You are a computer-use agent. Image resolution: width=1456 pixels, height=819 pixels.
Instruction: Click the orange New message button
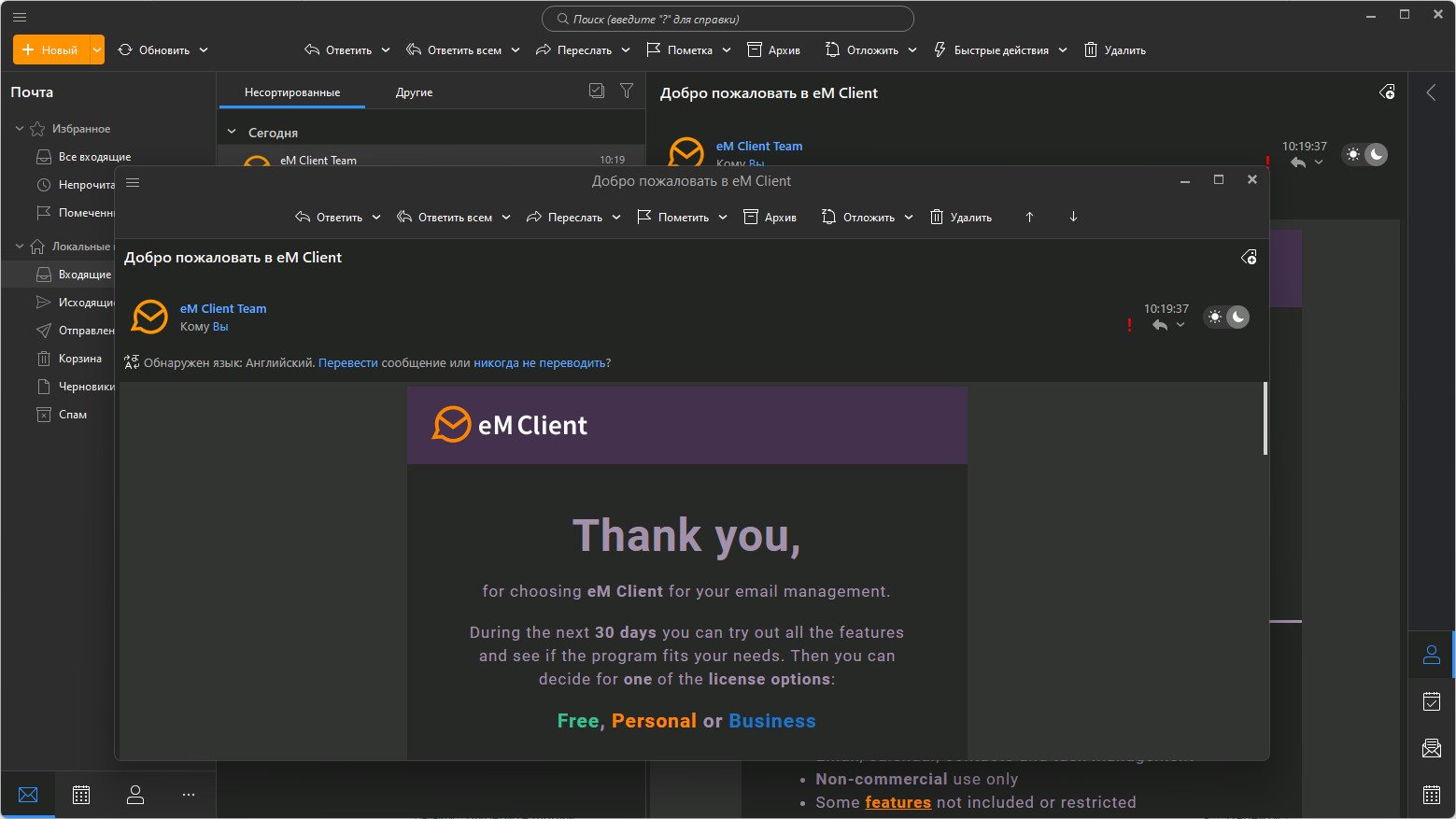50,49
